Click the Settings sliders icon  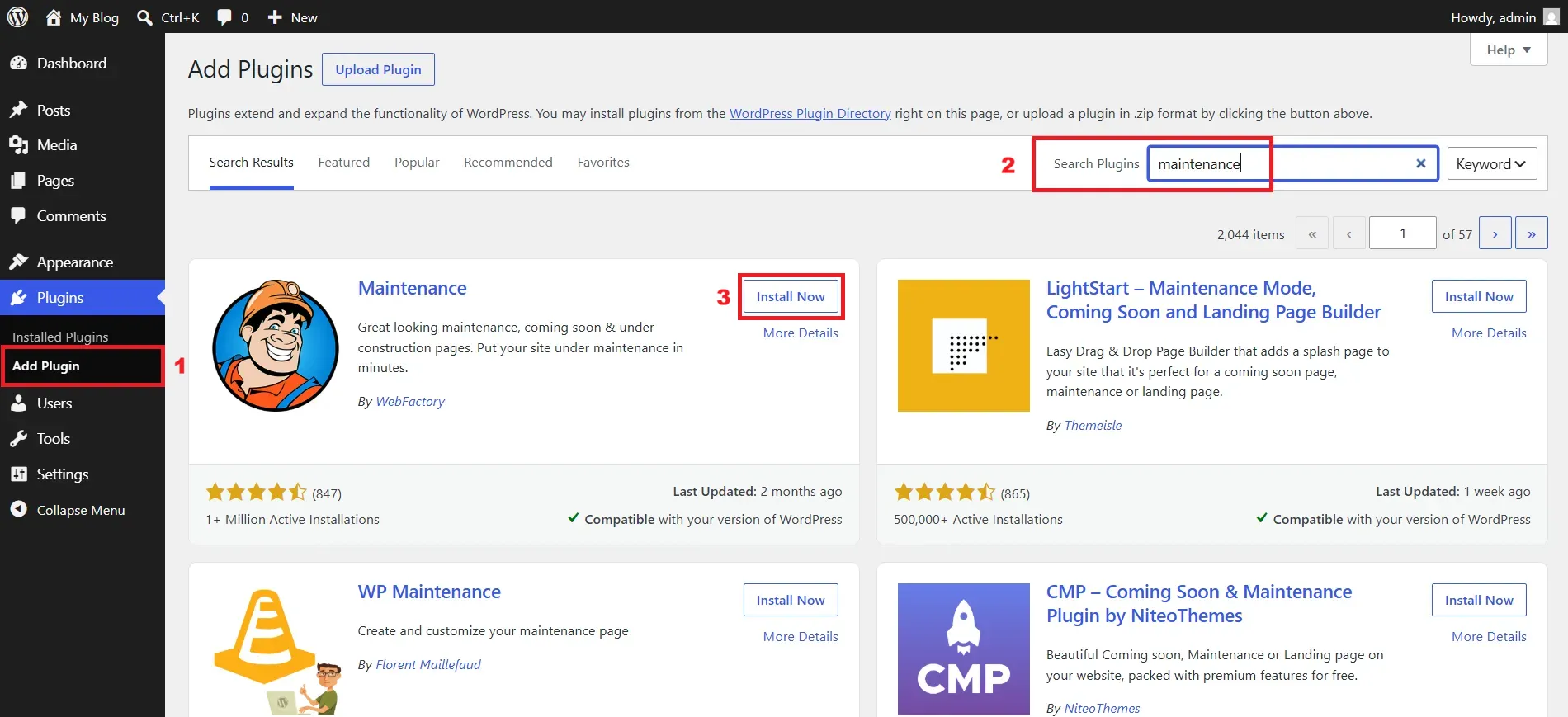point(18,474)
